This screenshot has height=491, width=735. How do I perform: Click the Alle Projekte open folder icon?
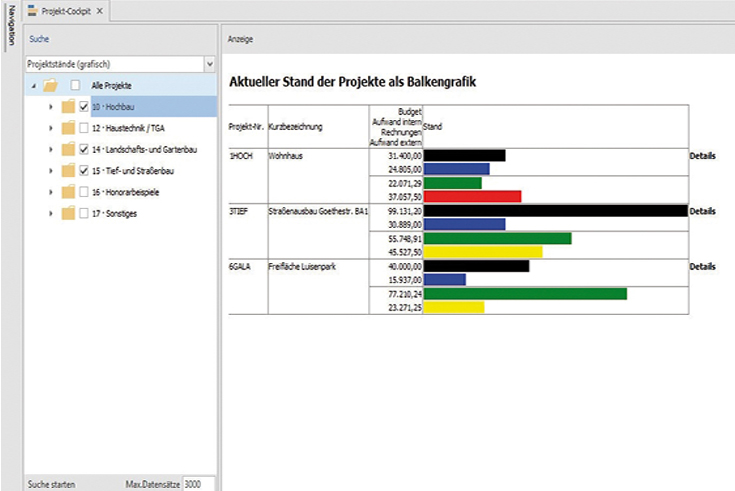pyautogui.click(x=51, y=86)
